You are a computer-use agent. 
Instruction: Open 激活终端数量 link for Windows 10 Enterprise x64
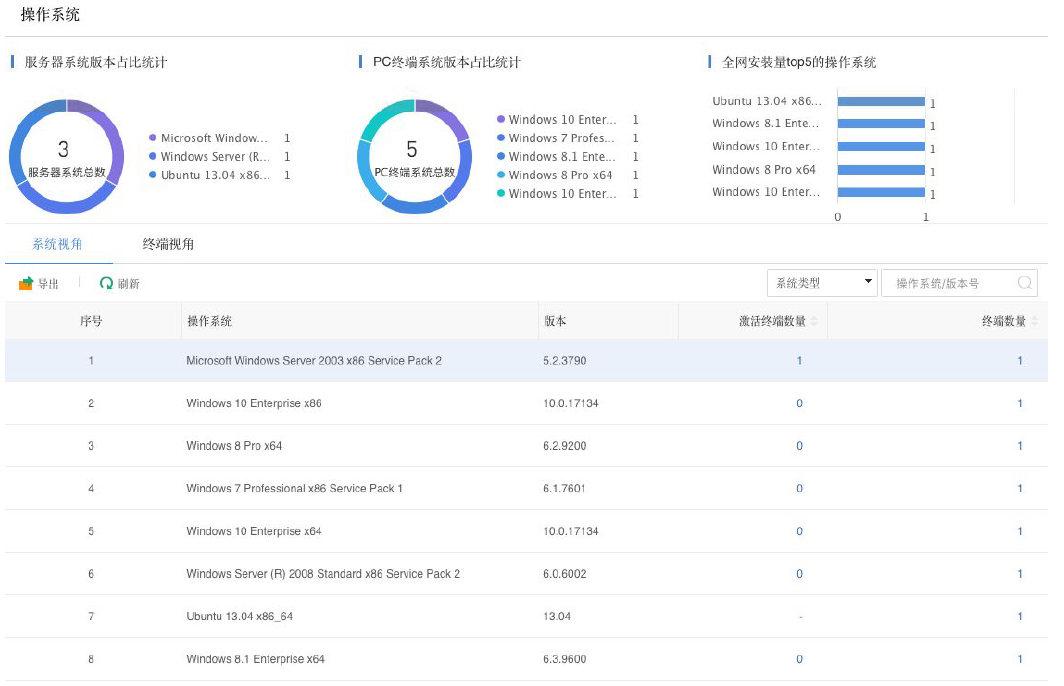pyautogui.click(x=799, y=531)
